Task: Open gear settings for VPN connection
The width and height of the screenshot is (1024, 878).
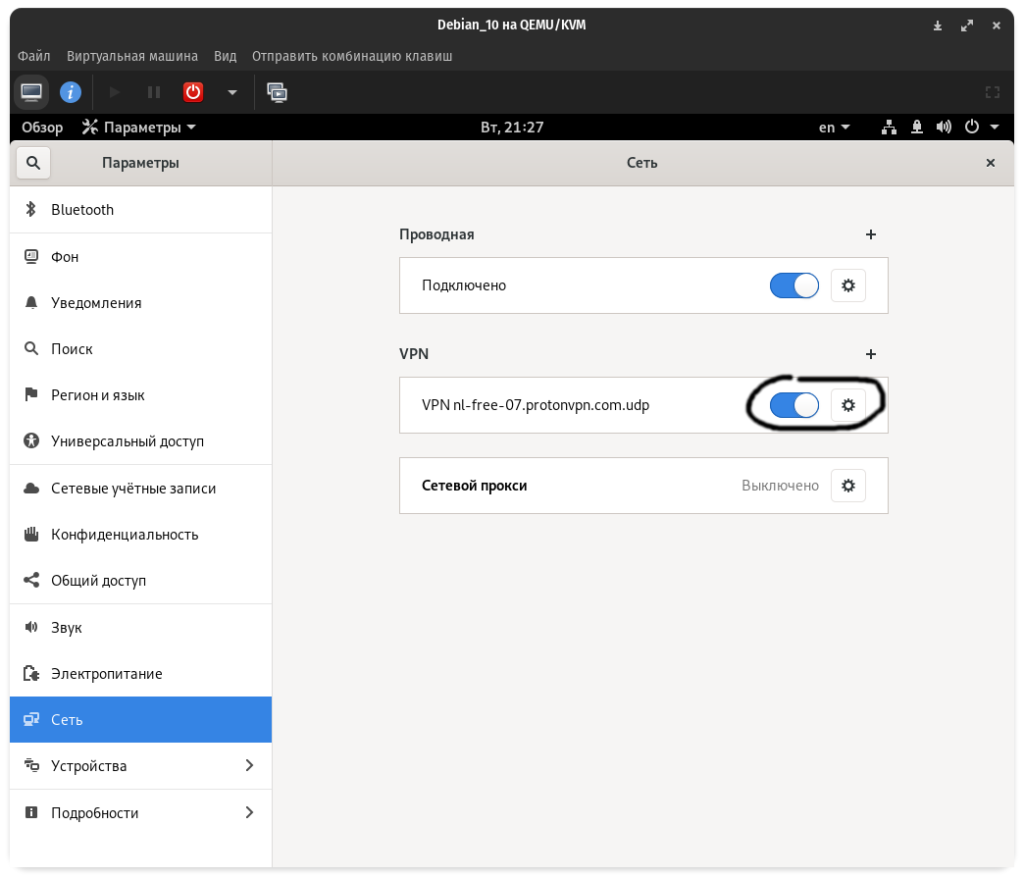Action: [848, 405]
